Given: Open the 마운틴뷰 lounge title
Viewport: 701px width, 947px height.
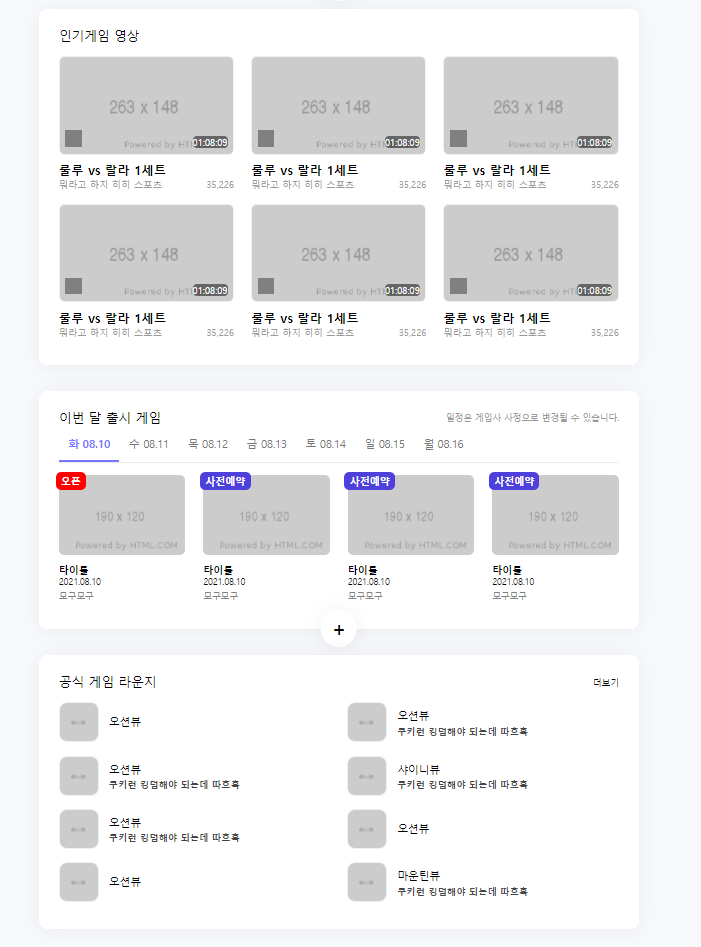Looking at the screenshot, I should 418,875.
